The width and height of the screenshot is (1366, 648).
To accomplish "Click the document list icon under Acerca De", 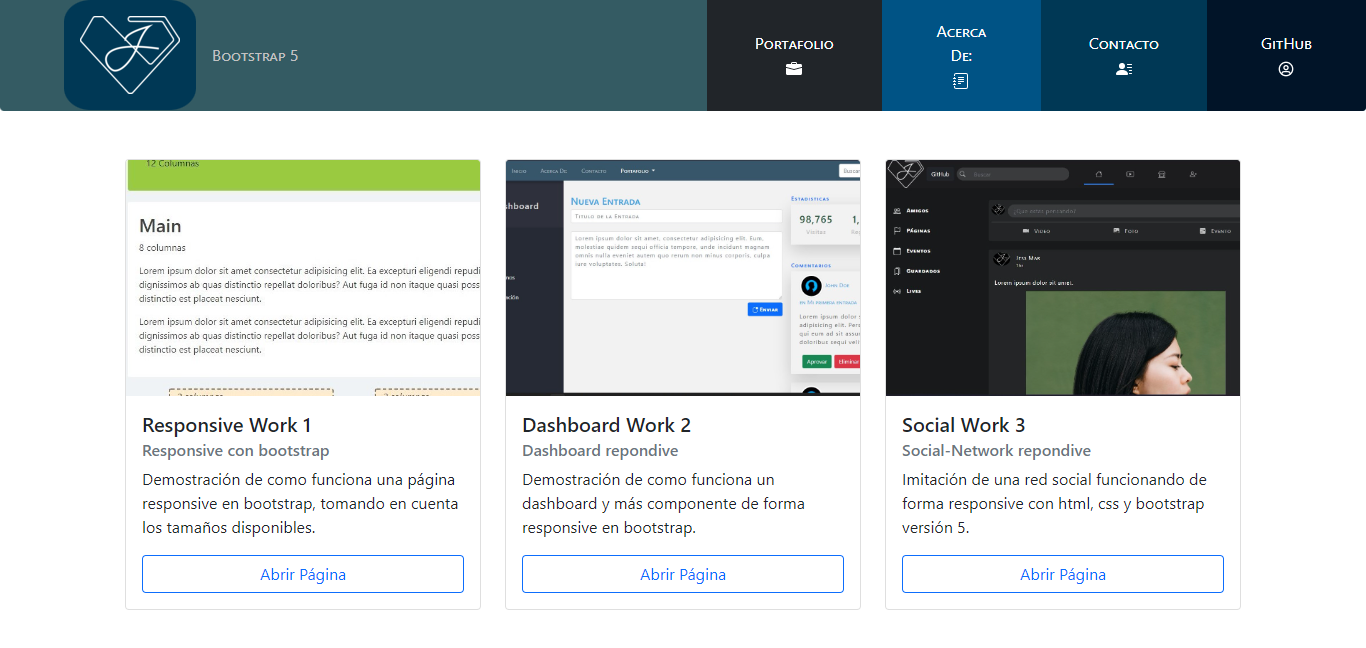I will click(x=961, y=81).
